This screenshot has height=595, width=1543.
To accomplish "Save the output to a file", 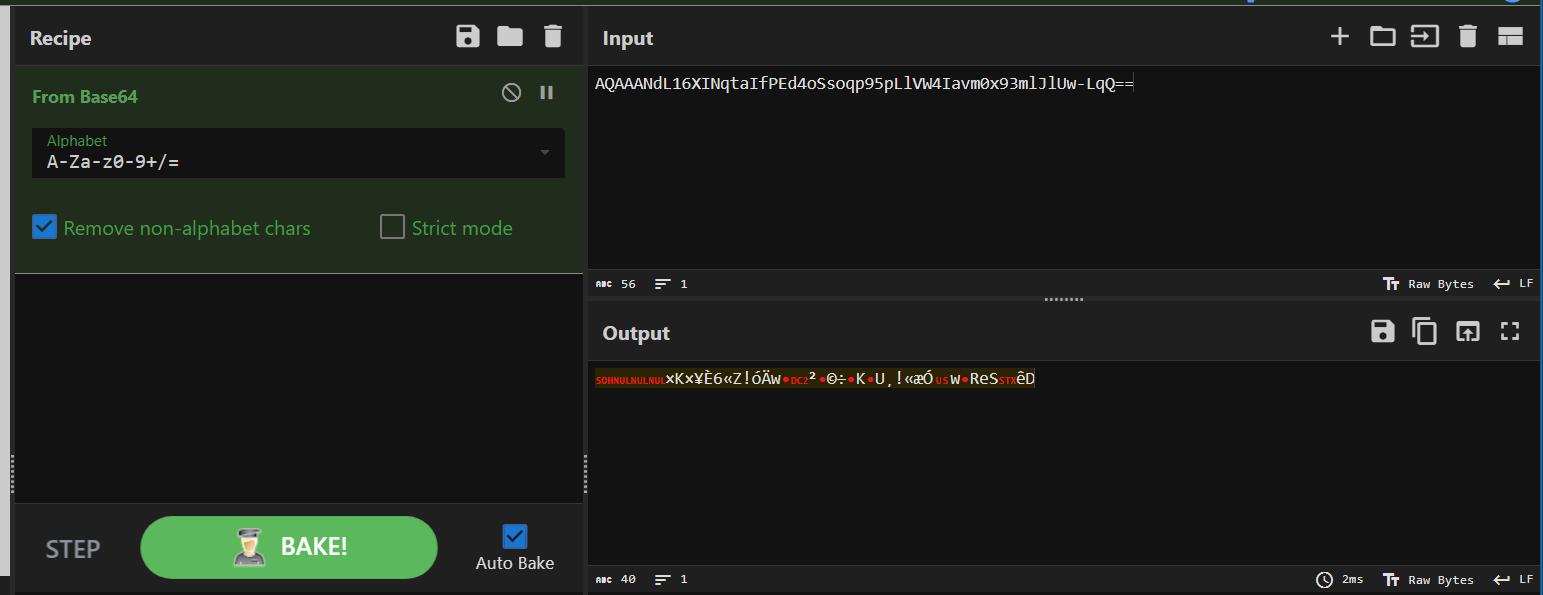I will (x=1382, y=332).
